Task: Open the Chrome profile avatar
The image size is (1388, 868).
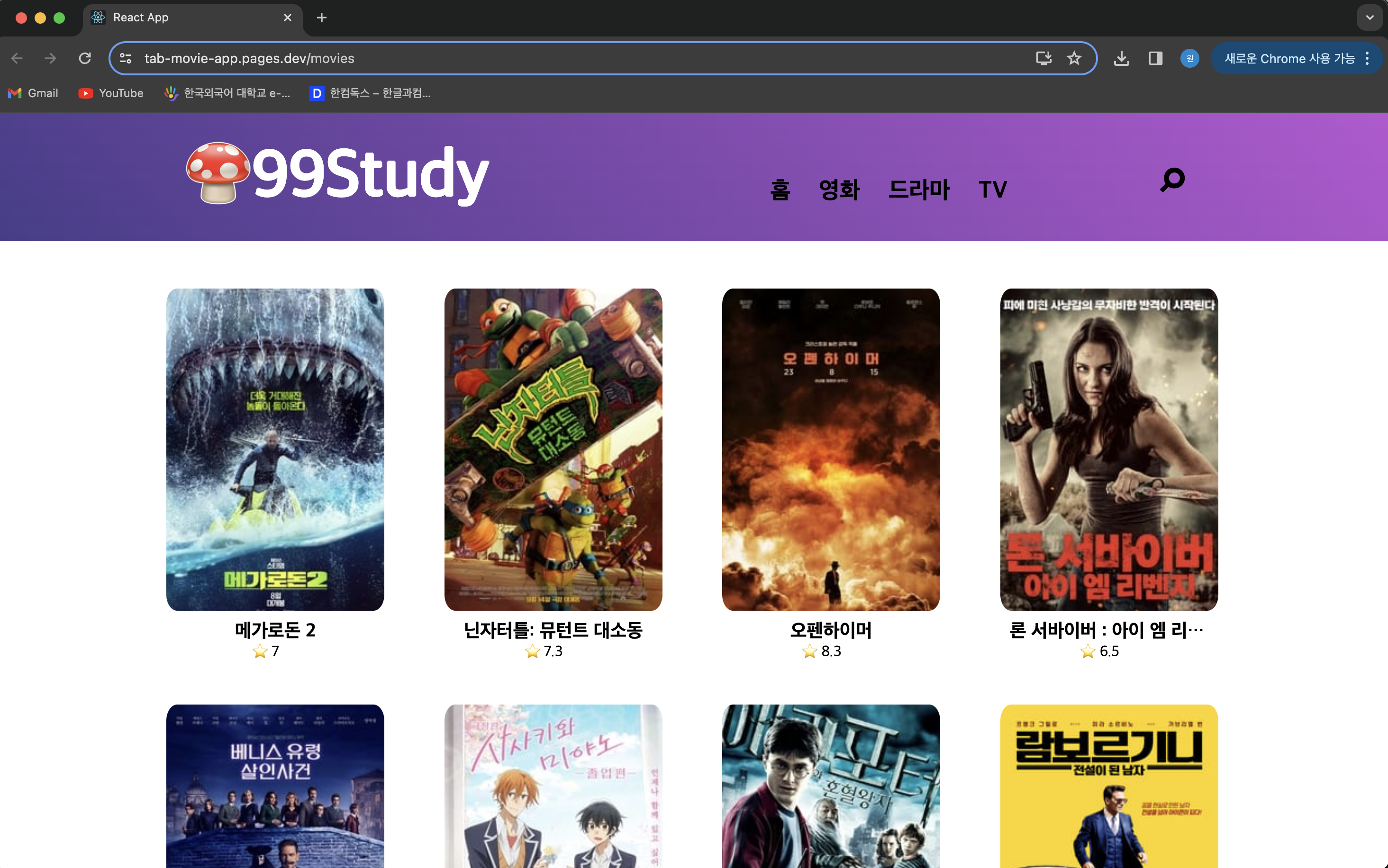Action: [1189, 58]
